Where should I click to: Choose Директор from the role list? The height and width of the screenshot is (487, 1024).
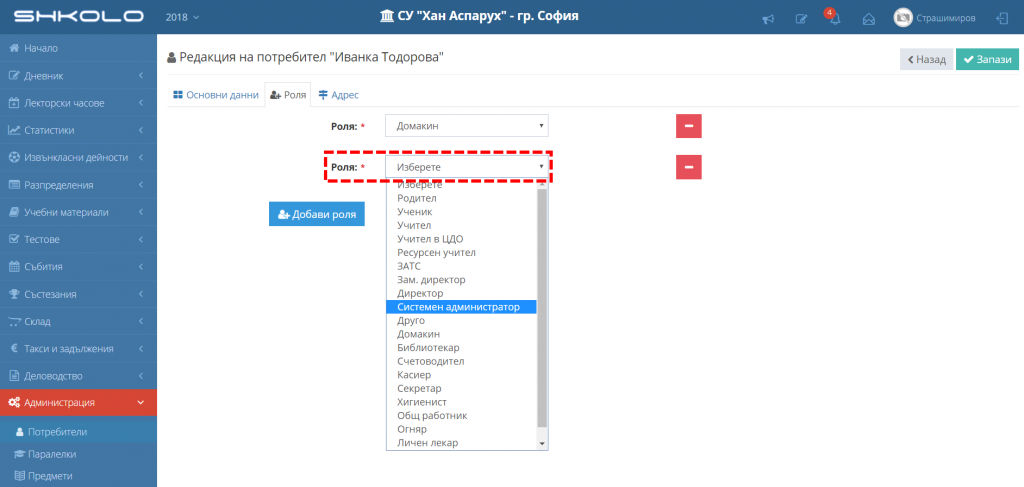pos(461,293)
